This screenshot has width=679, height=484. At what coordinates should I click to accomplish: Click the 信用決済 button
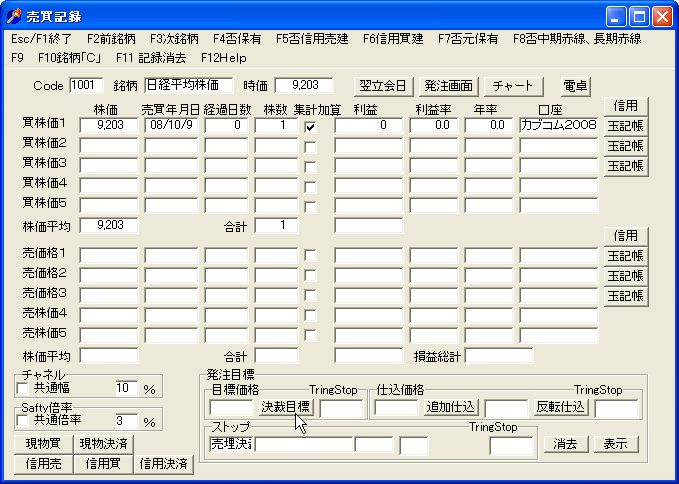coord(164,464)
